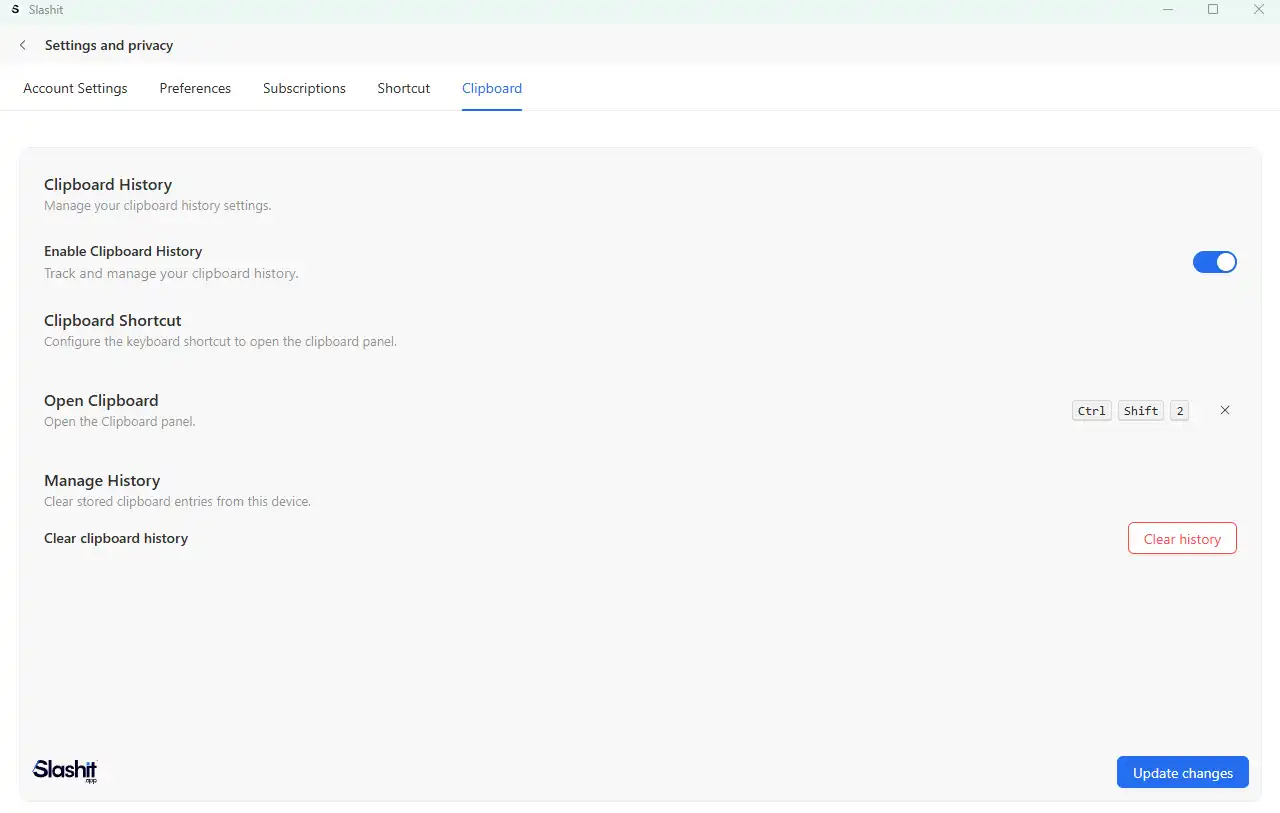The height and width of the screenshot is (813, 1280).
Task: Remove the Open Clipboard shortcut with the X icon
Action: pos(1225,410)
